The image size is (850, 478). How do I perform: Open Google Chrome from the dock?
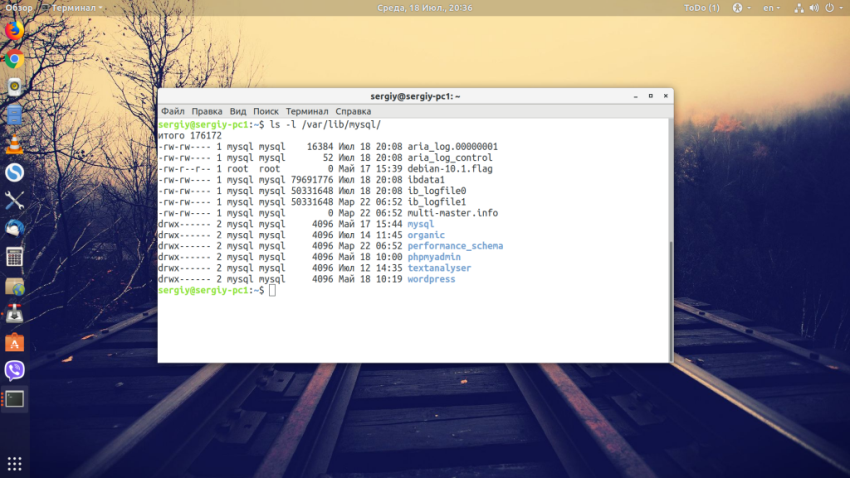coord(14,59)
